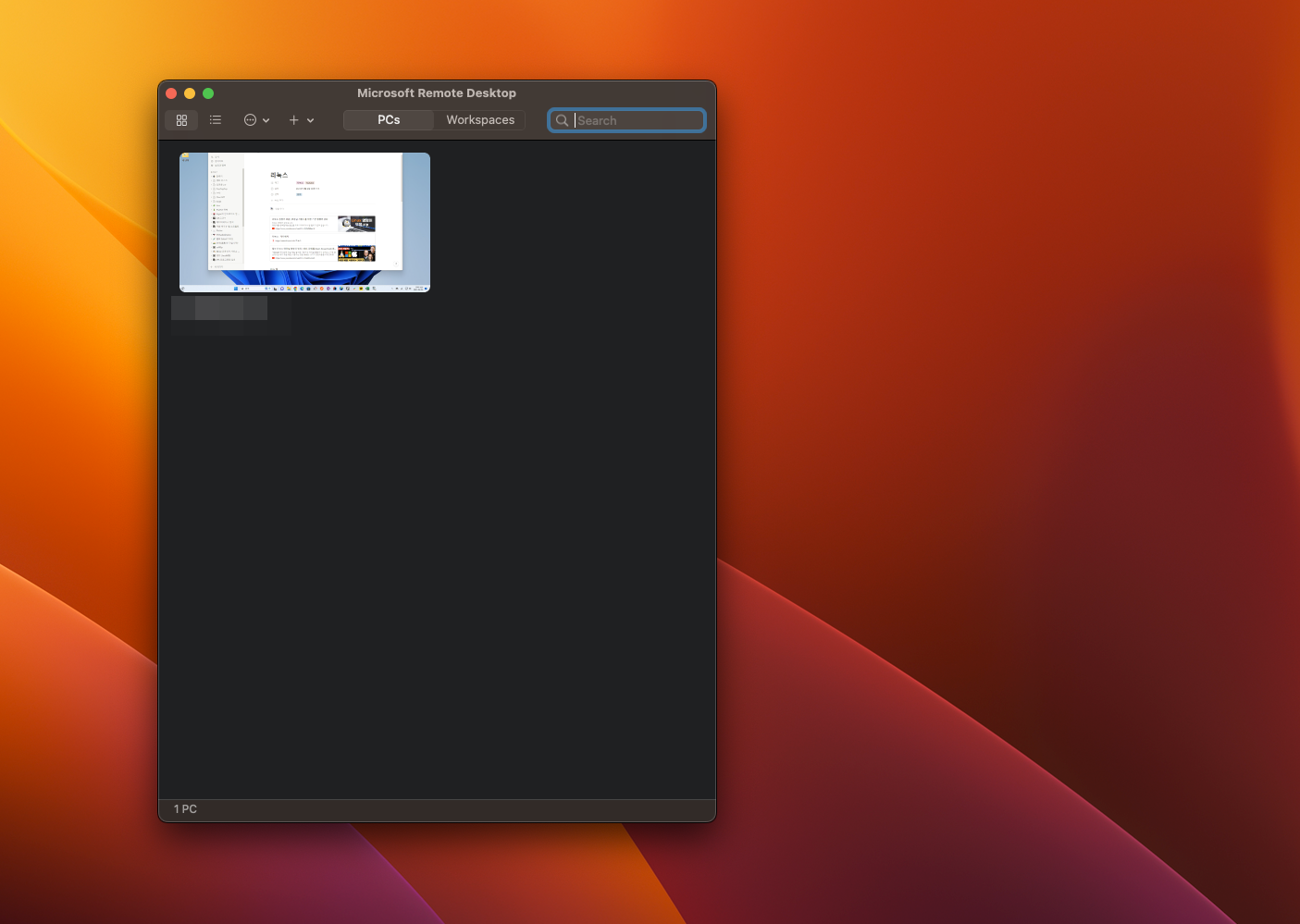Click the magnifier search icon
This screenshot has width=1300, height=924.
(562, 120)
